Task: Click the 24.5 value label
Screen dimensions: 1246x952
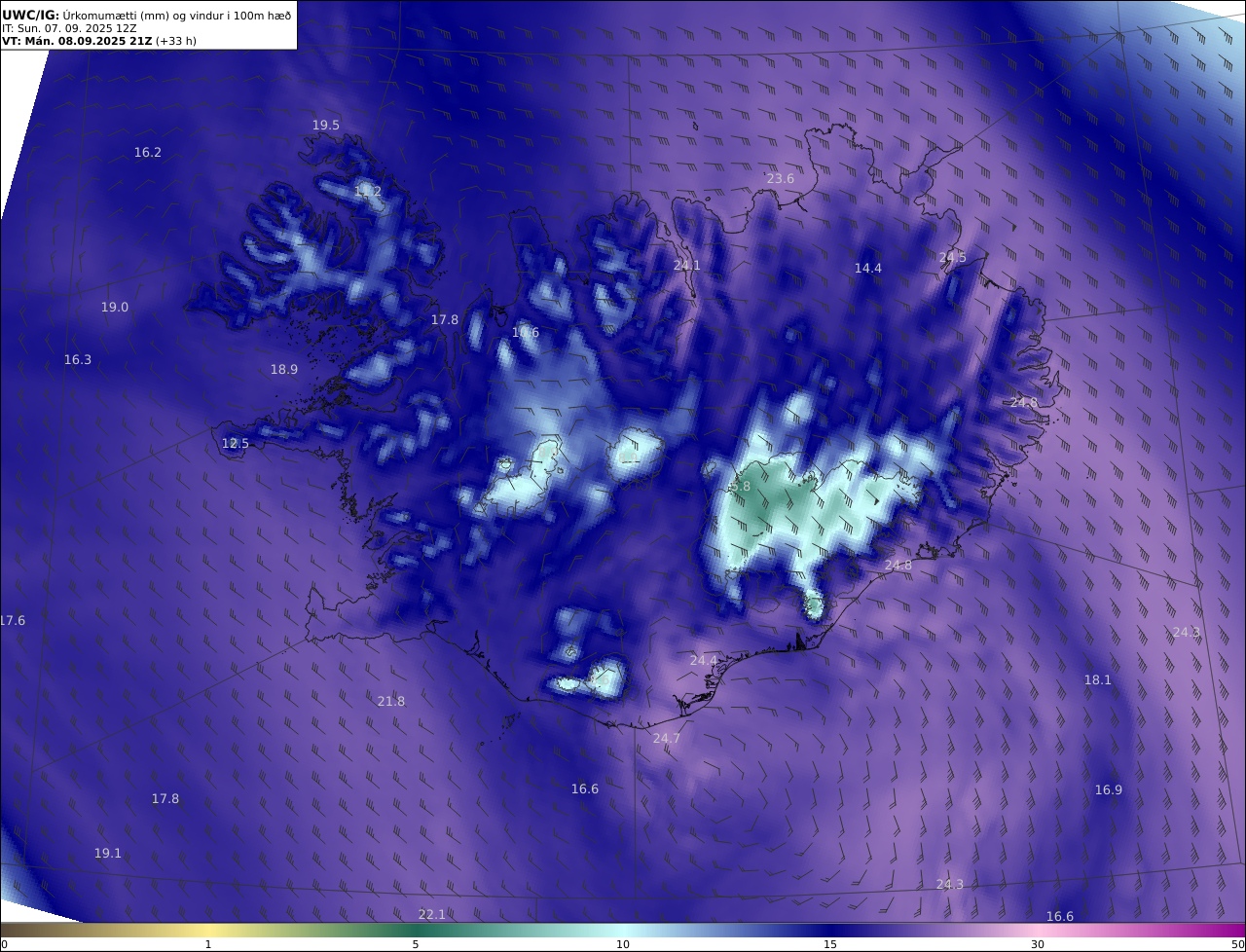Action: 953,258
